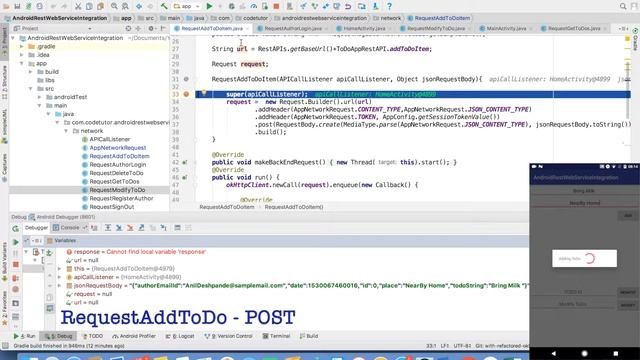The height and width of the screenshot is (360, 640).
Task: Tap the emulator Home circle button
Action: tap(584, 353)
